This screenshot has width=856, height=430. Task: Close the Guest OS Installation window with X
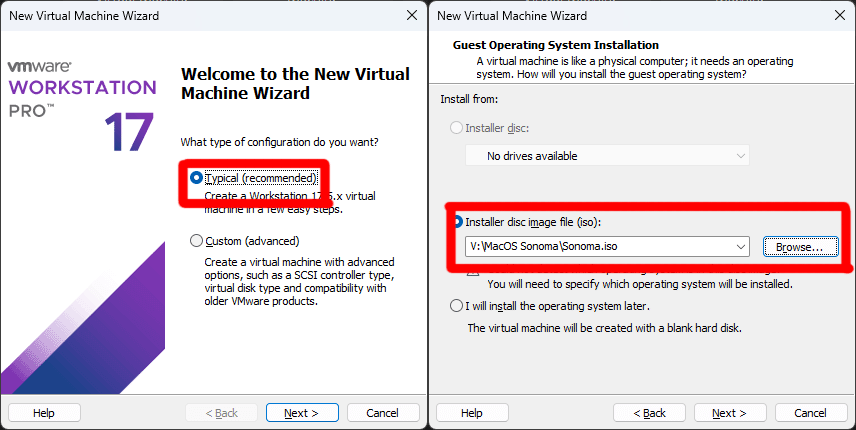840,15
